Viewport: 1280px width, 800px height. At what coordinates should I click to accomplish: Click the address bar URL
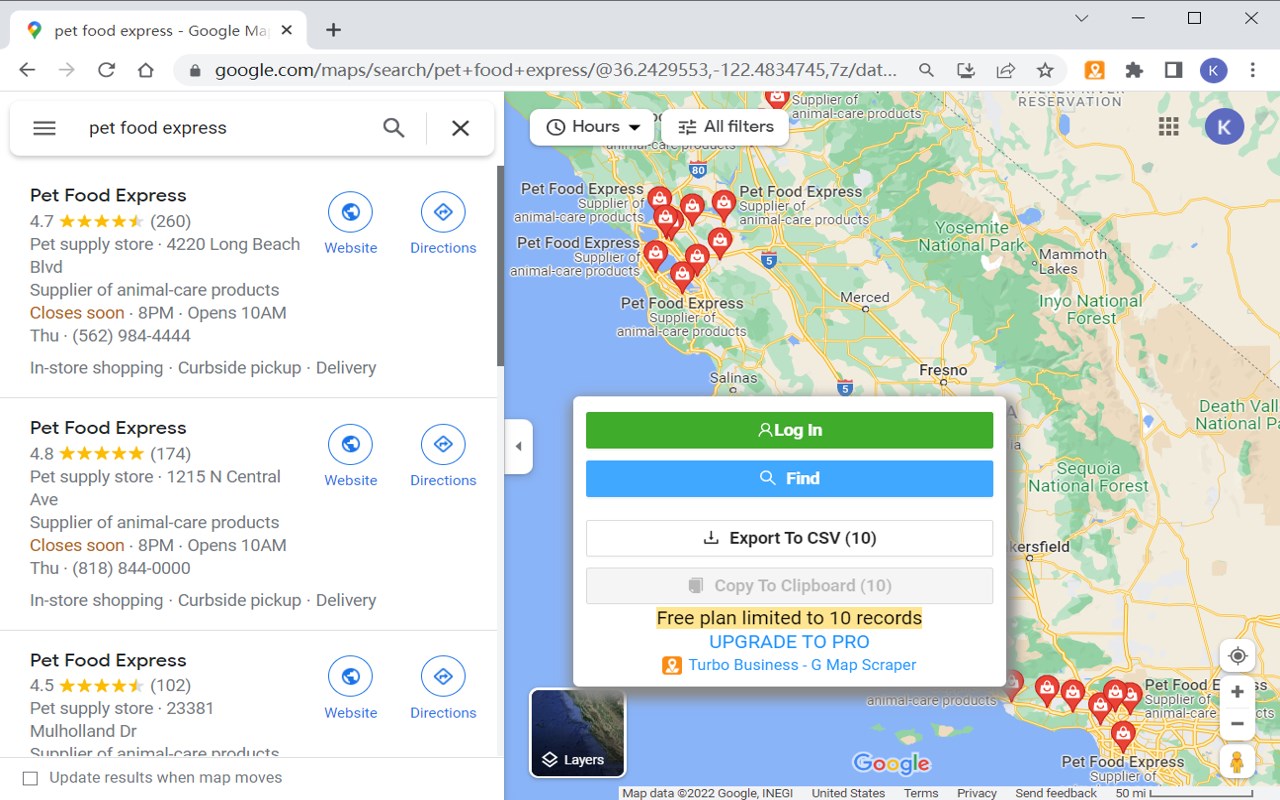[x=556, y=70]
